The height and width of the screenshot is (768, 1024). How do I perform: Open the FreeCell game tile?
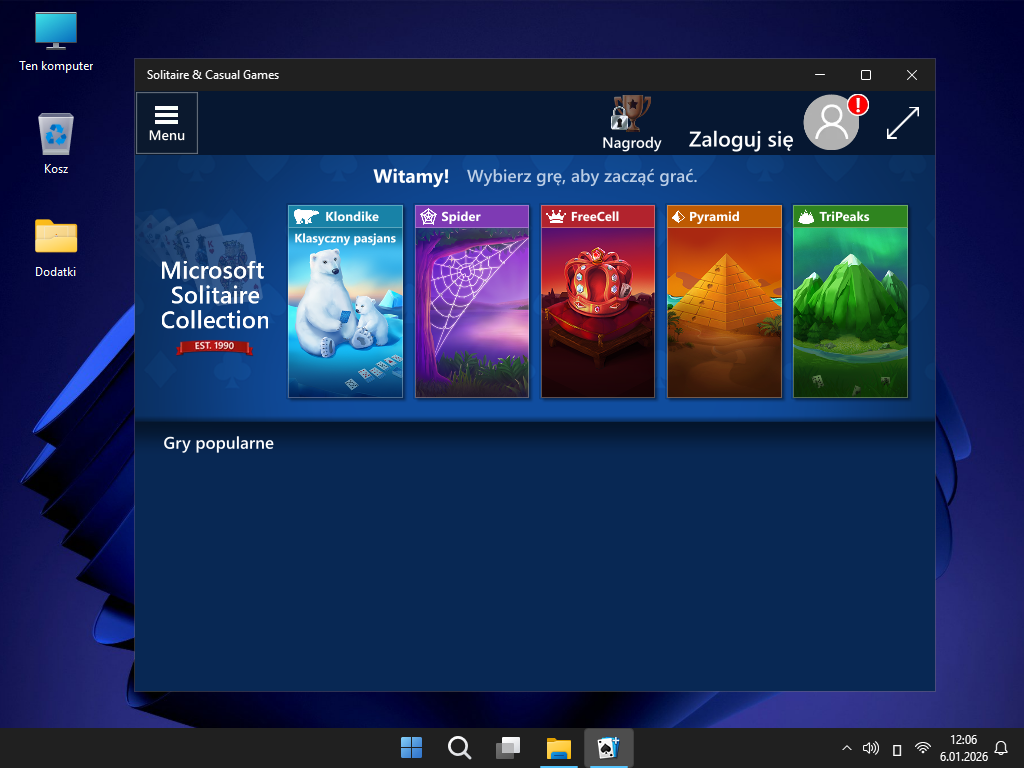click(x=598, y=301)
